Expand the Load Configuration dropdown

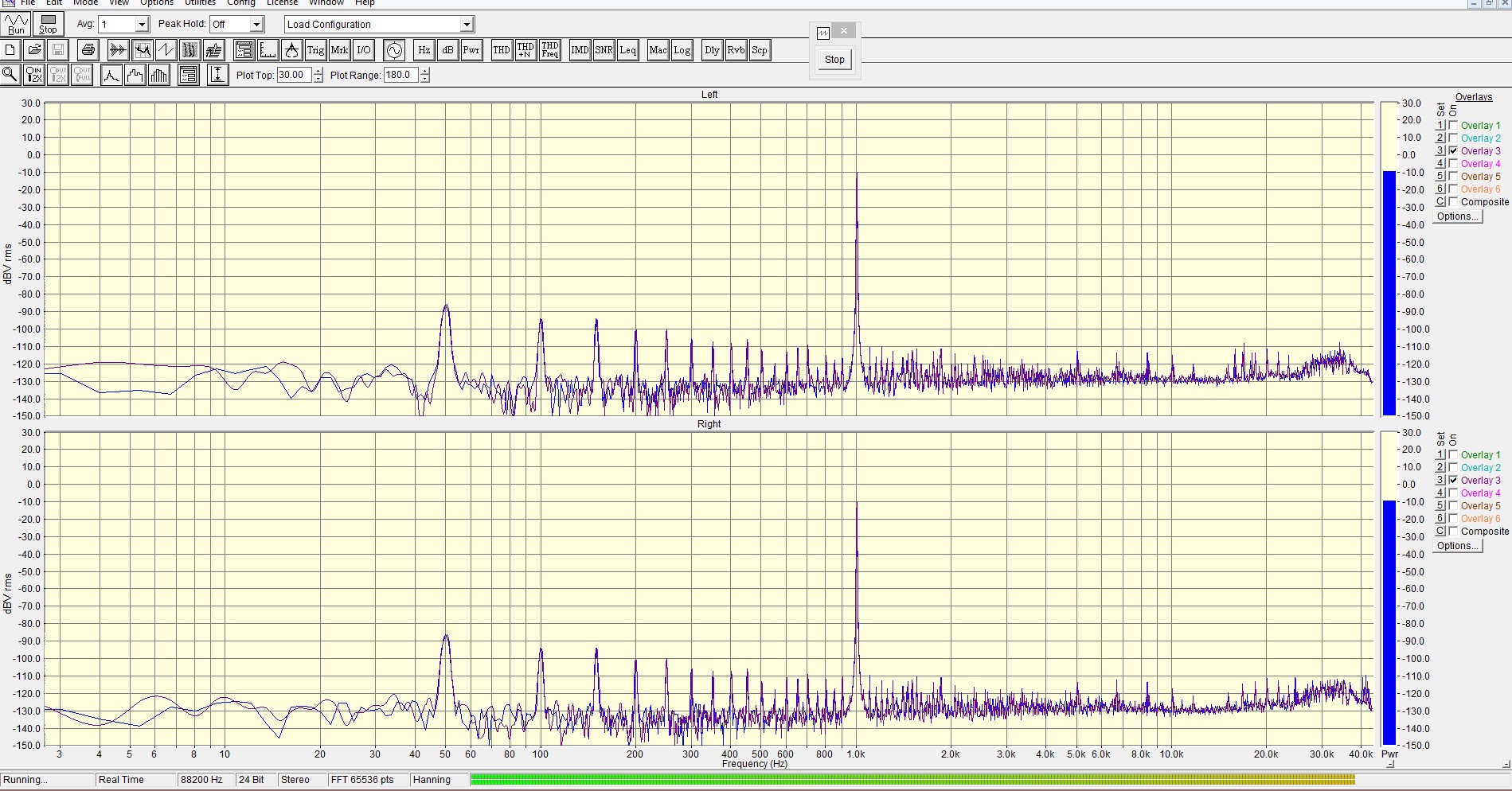[x=467, y=25]
